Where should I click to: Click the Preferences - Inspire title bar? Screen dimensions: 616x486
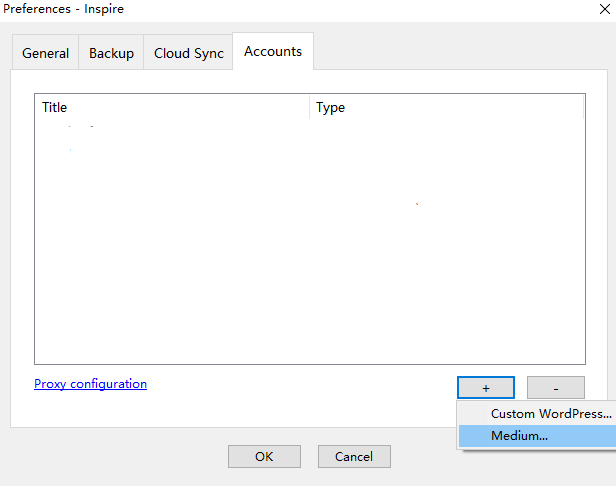tap(300, 9)
